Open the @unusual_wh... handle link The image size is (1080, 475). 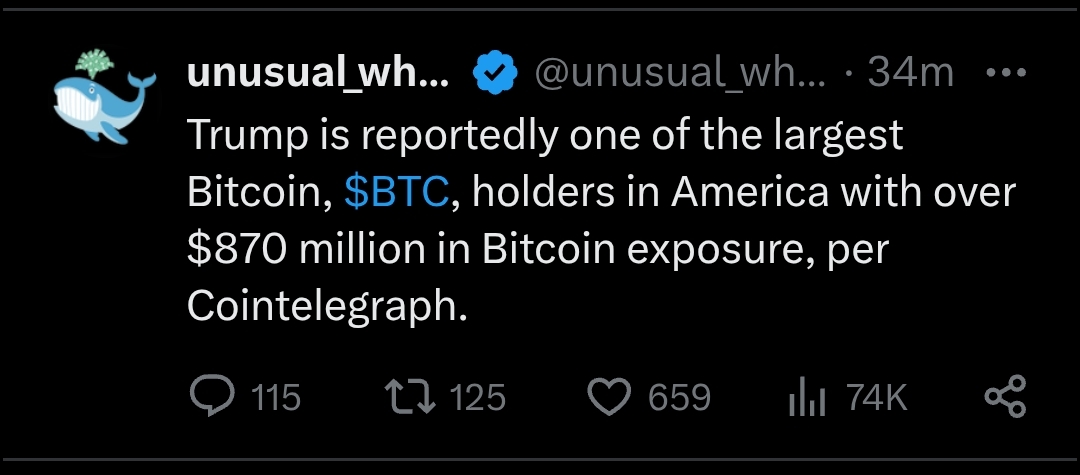(681, 73)
